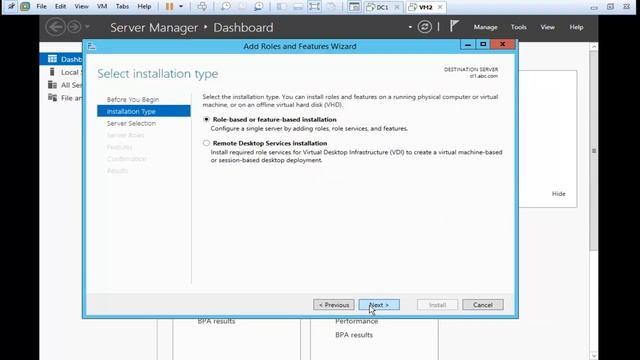Toggle the VMware library panel icon
Image resolution: width=640 pixels, height=360 pixels.
coord(281,7)
